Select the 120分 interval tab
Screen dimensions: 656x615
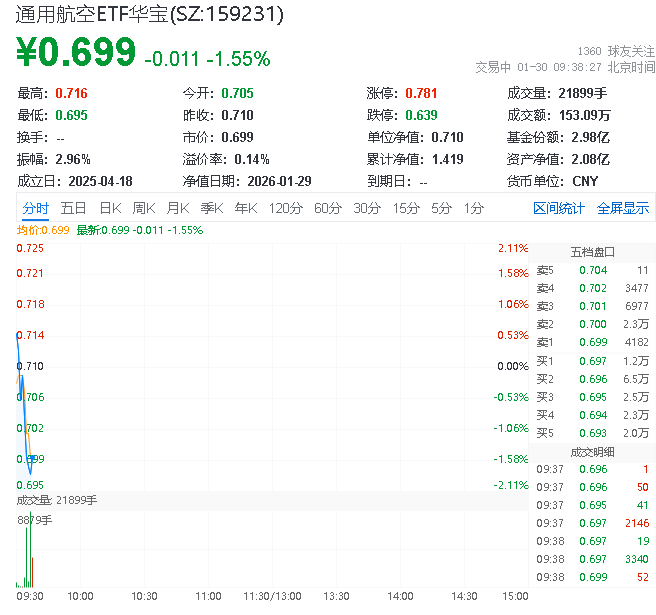[286, 208]
